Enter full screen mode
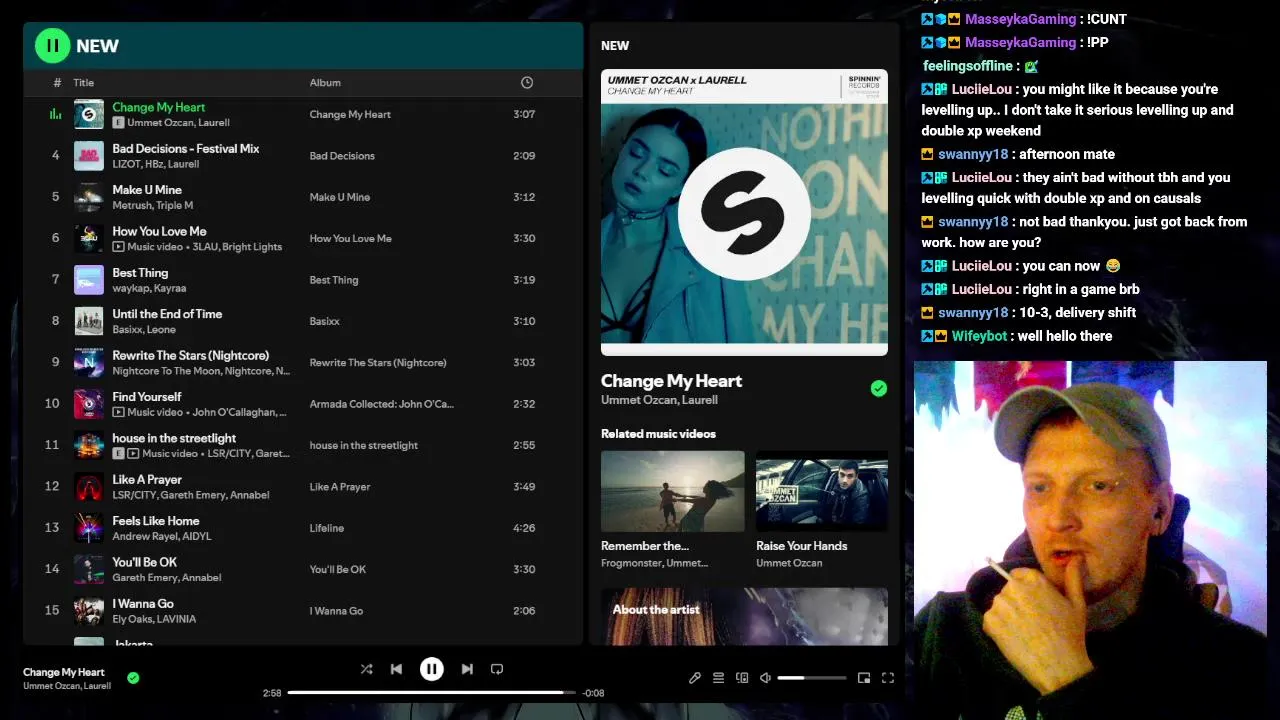Screen dimensions: 1280x720 tap(887, 678)
